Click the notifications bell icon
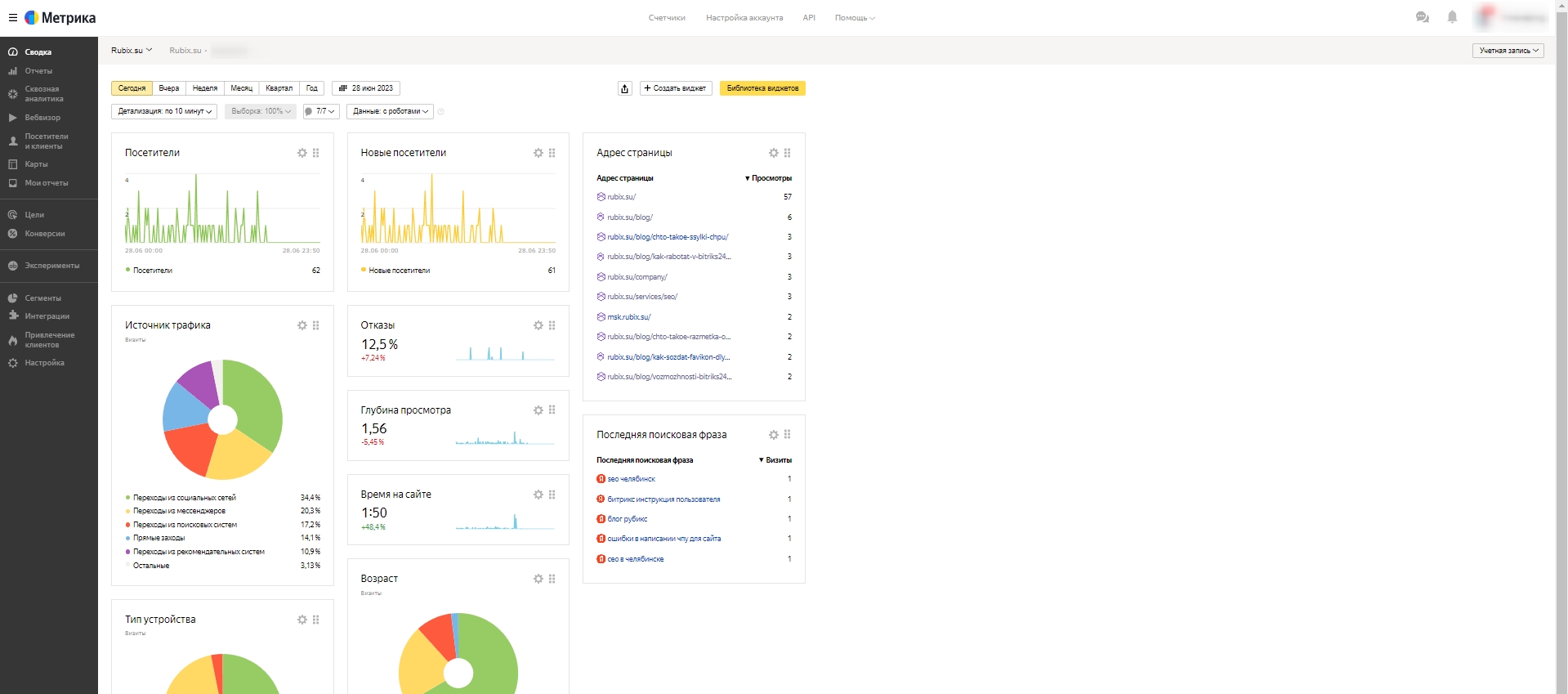 click(1452, 17)
